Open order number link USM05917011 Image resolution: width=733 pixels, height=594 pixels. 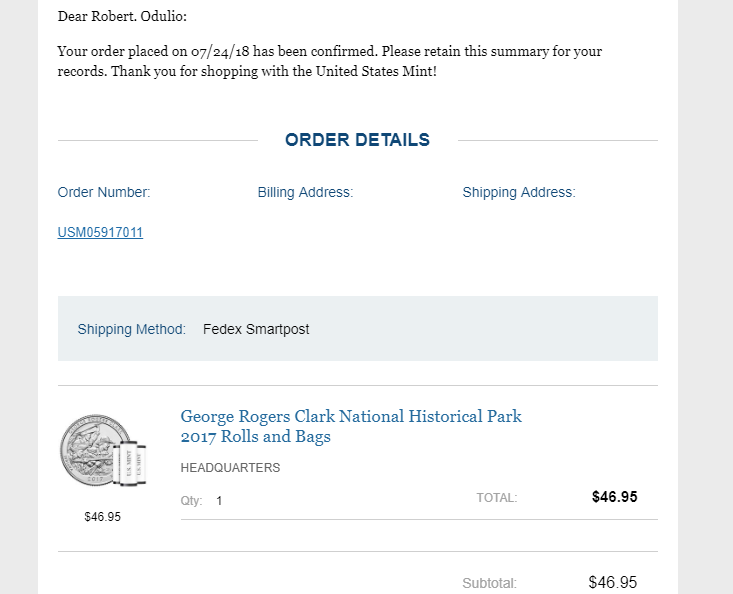click(x=100, y=233)
